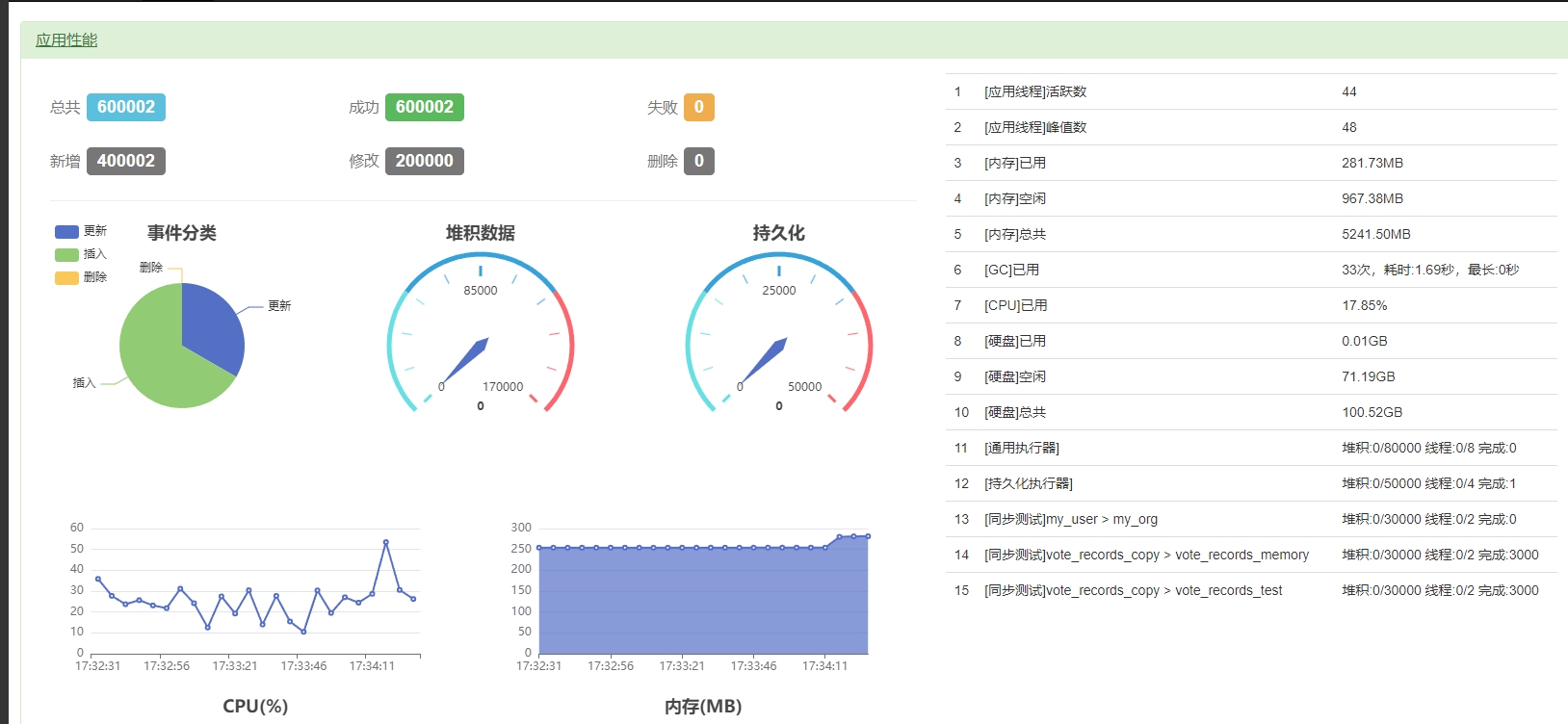Click the 持久化 gauge title

click(779, 233)
